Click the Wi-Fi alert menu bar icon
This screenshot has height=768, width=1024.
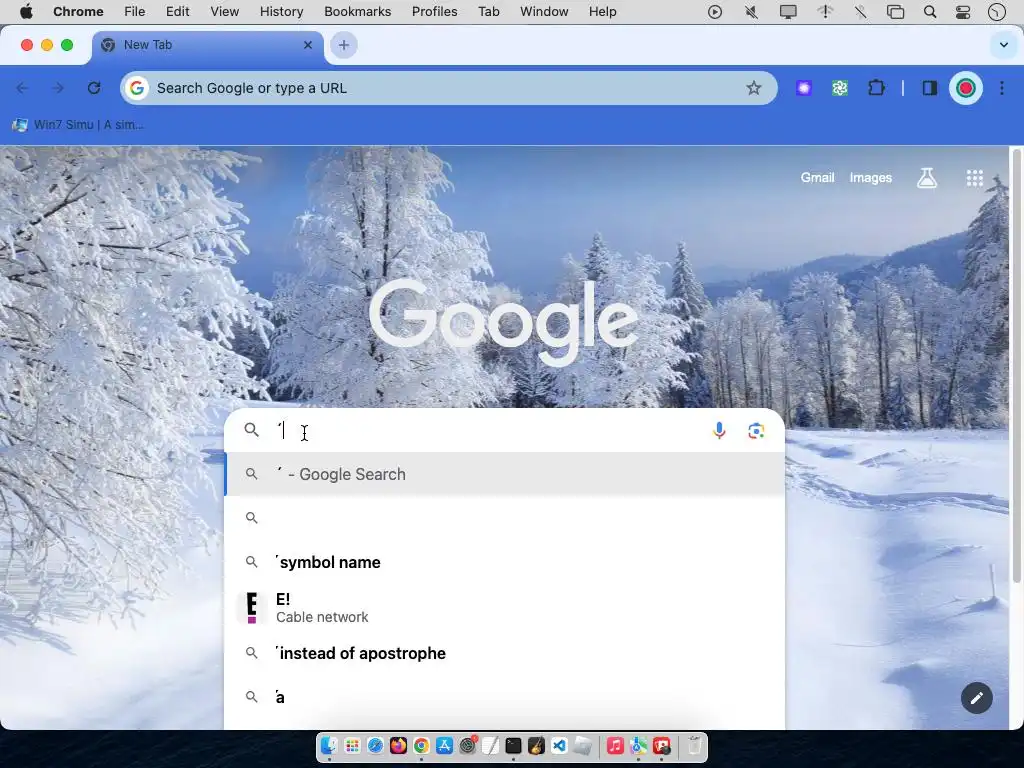[x=825, y=12]
